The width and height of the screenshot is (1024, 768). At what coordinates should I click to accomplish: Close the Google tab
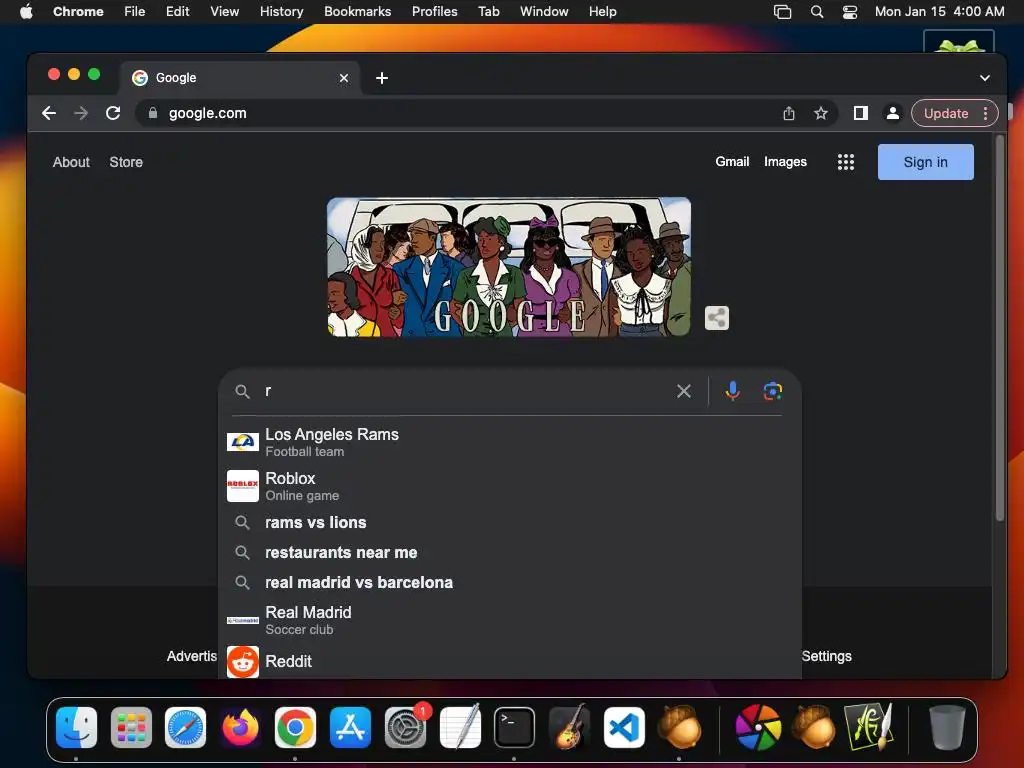click(344, 78)
